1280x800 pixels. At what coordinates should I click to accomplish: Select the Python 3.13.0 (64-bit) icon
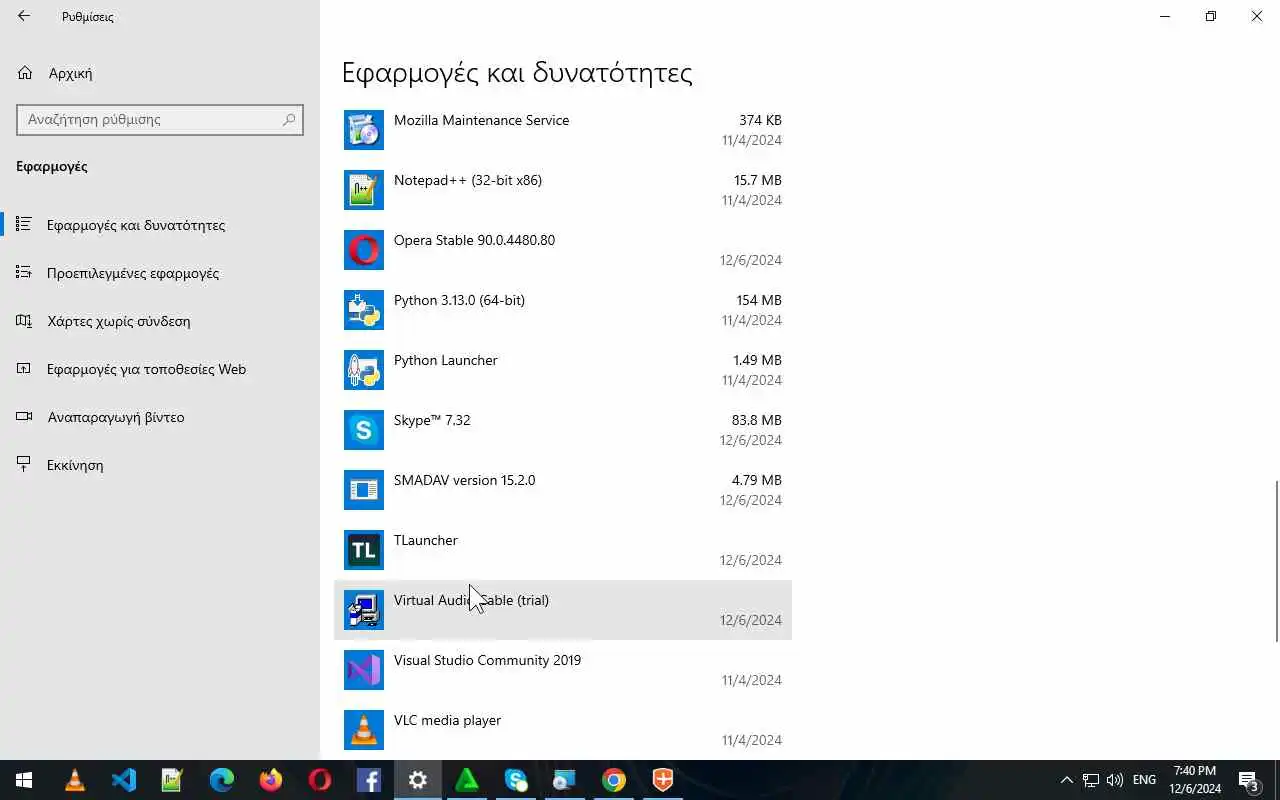(x=364, y=310)
